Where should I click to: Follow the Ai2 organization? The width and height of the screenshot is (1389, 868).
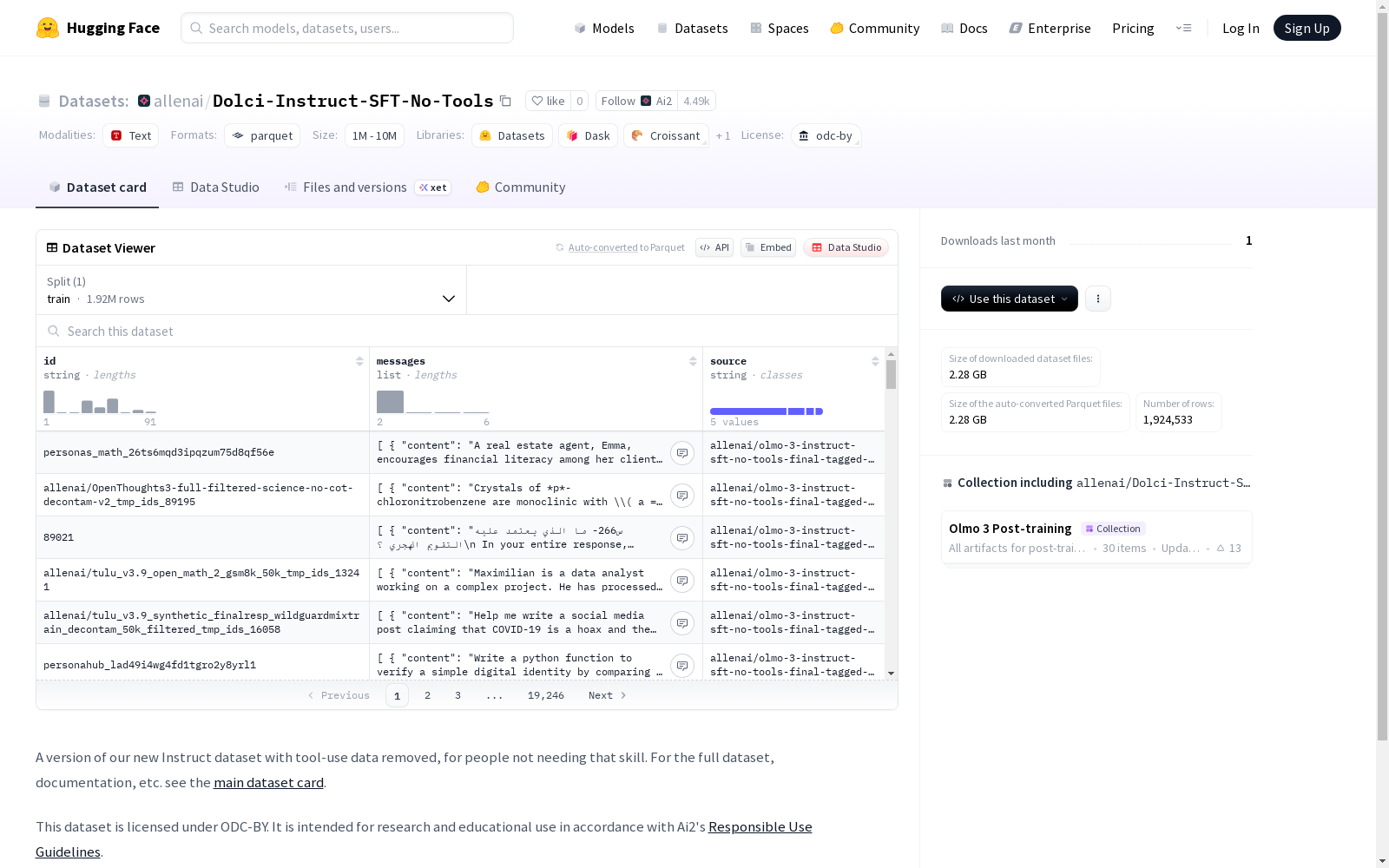click(x=636, y=101)
